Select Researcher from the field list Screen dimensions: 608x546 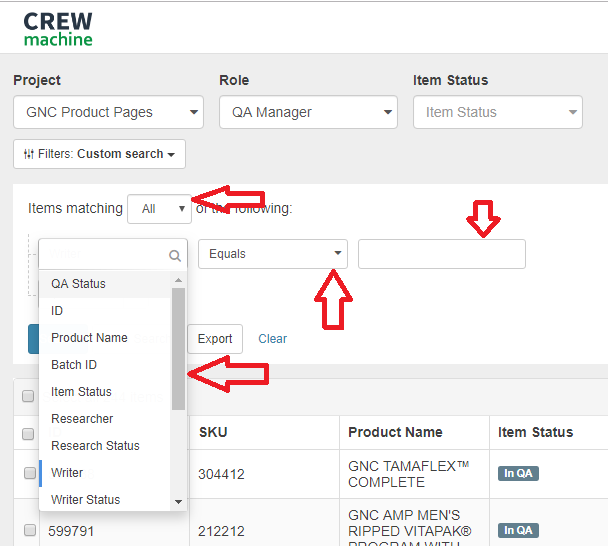pos(105,419)
